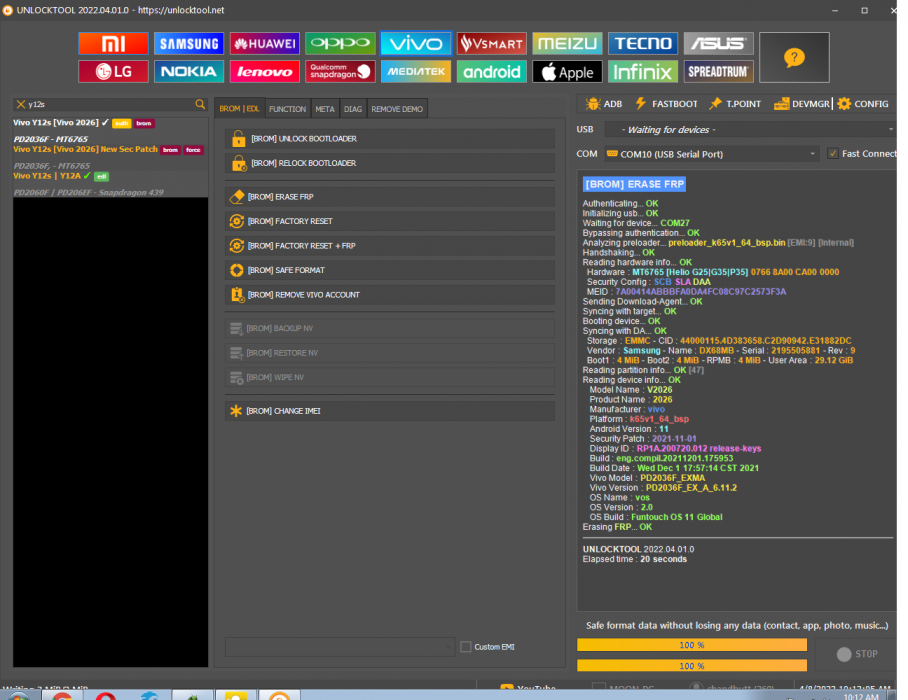Select the Qualcomm Snapdragon icon
The width and height of the screenshot is (908, 700).
coord(340,71)
